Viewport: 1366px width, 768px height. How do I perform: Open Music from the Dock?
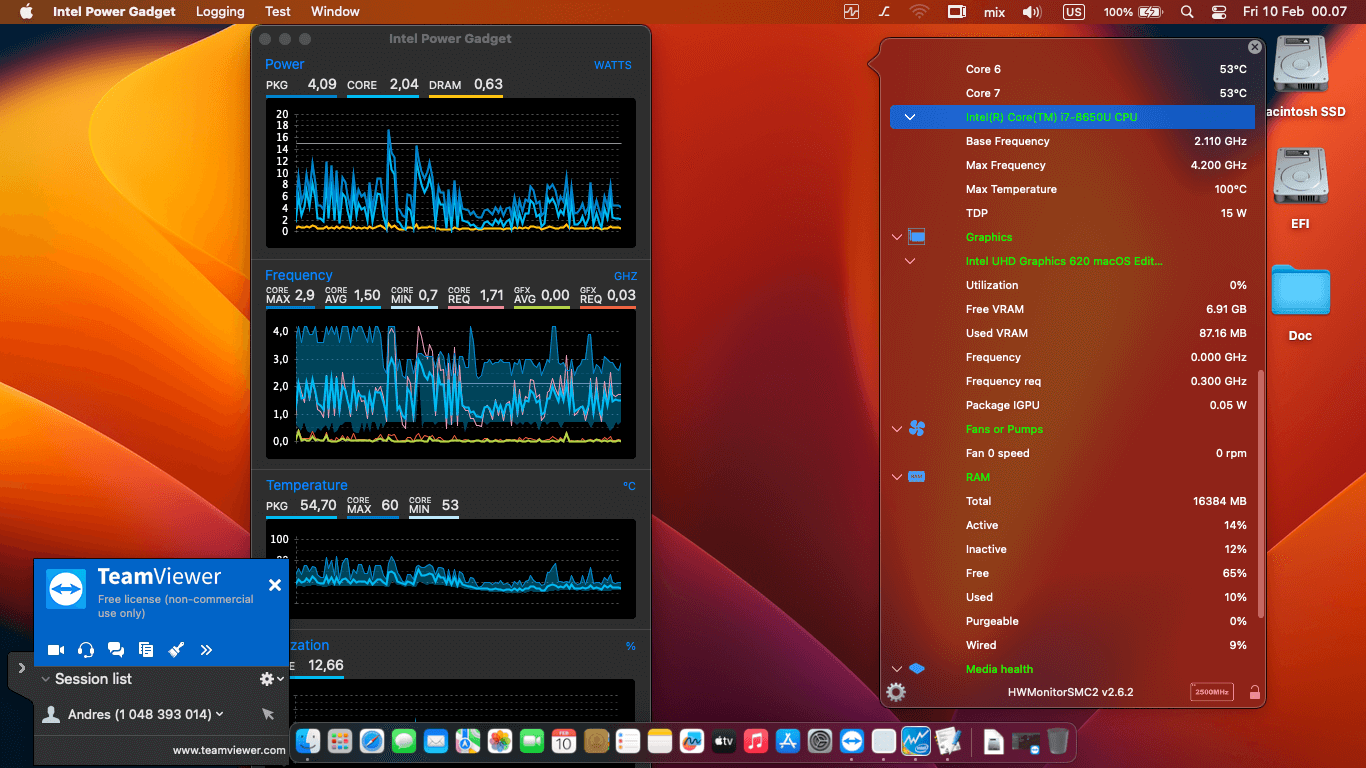(x=756, y=741)
